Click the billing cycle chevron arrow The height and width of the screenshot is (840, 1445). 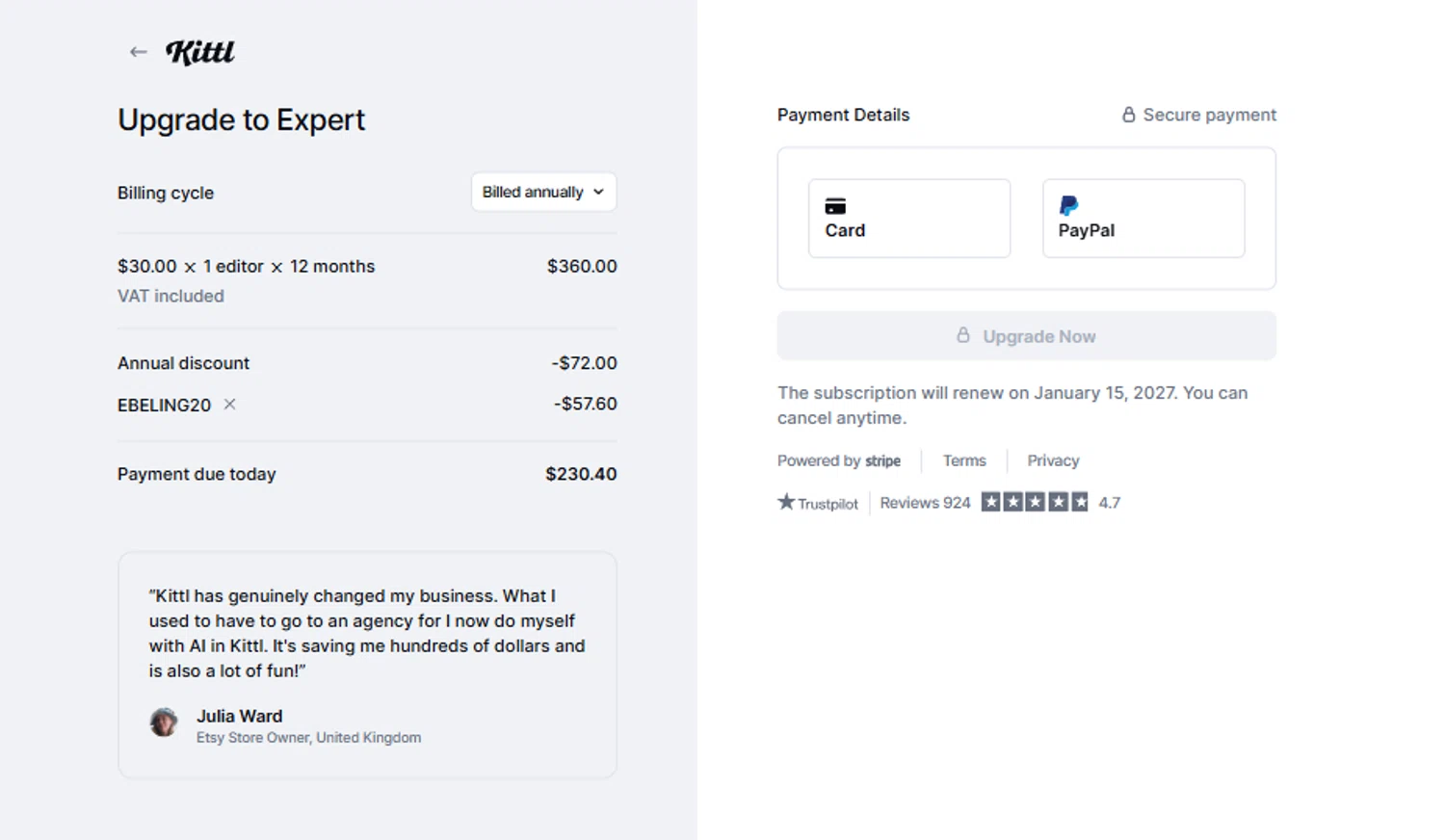coord(598,192)
